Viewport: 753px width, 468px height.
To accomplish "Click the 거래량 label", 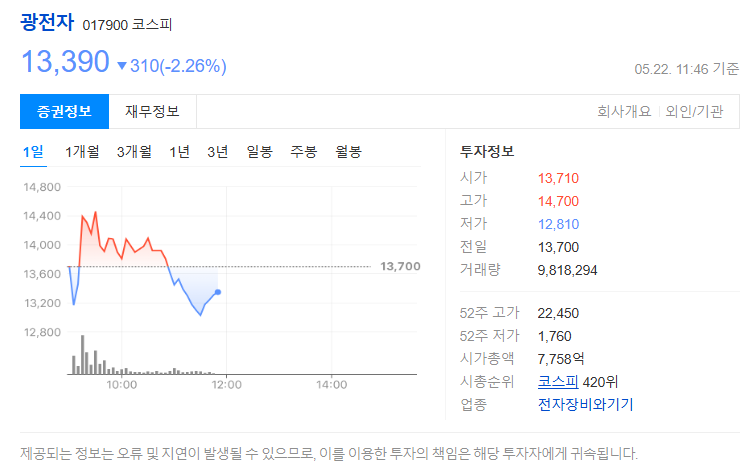I will [x=480, y=270].
